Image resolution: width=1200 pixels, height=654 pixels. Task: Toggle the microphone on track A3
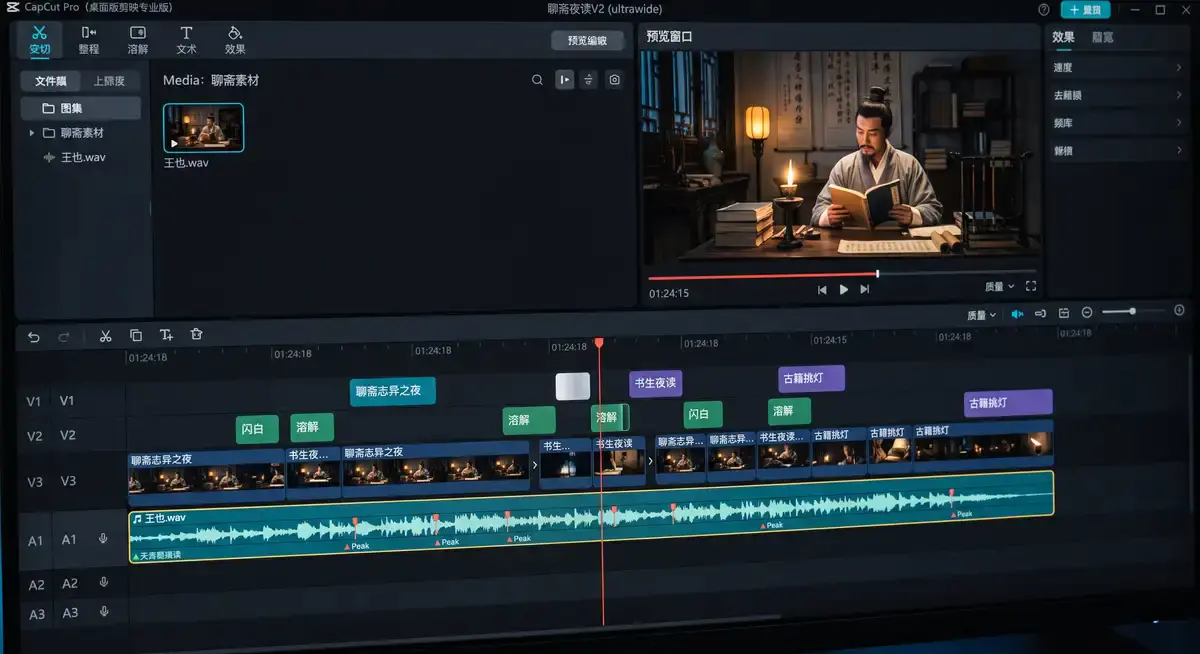[x=103, y=612]
